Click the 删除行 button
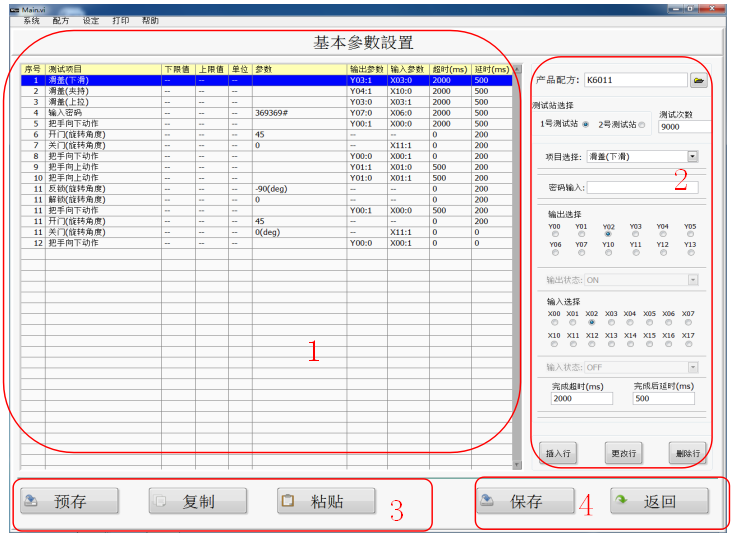The image size is (737, 543). click(x=688, y=453)
